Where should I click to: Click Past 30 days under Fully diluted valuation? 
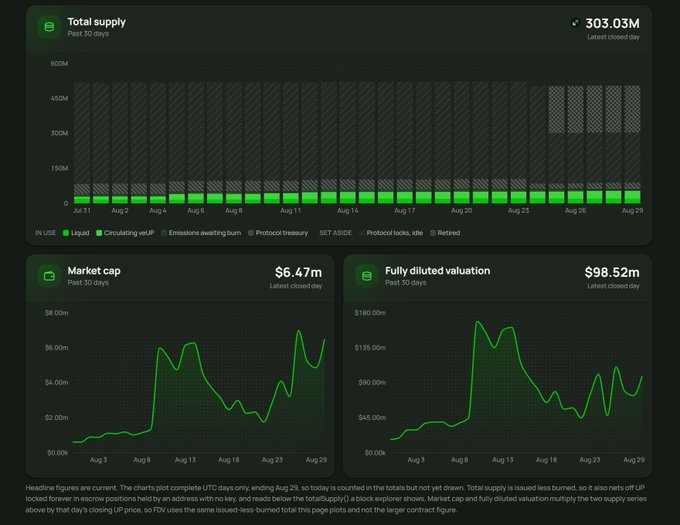pos(405,282)
